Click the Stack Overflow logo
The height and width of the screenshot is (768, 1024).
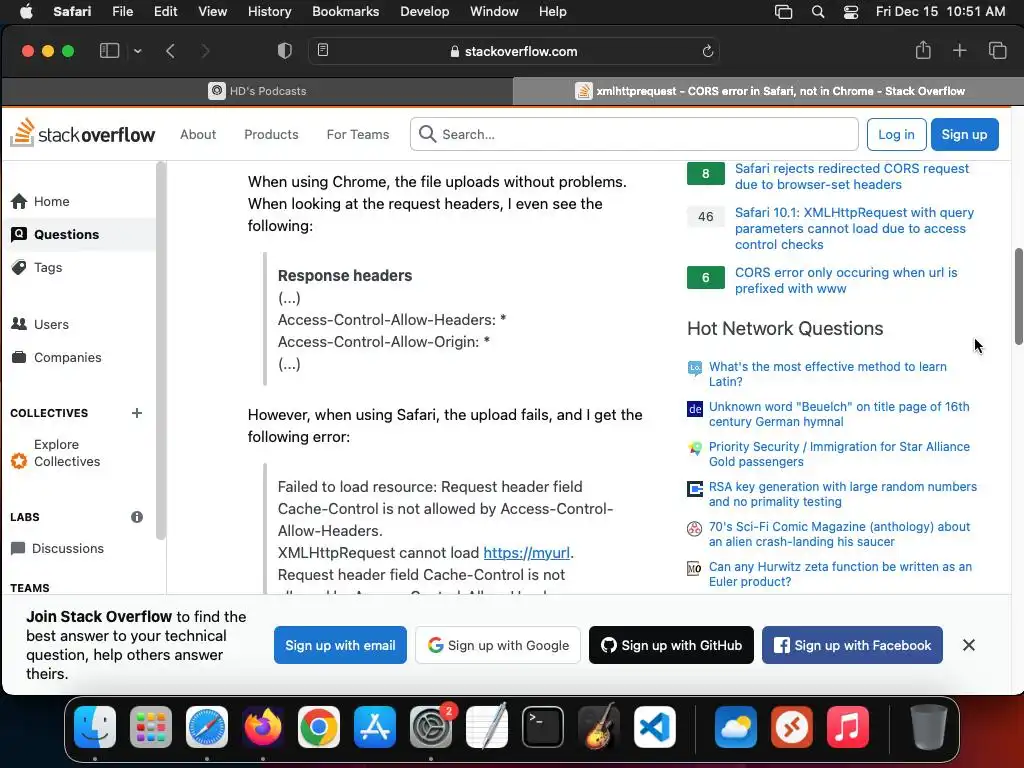[82, 133]
